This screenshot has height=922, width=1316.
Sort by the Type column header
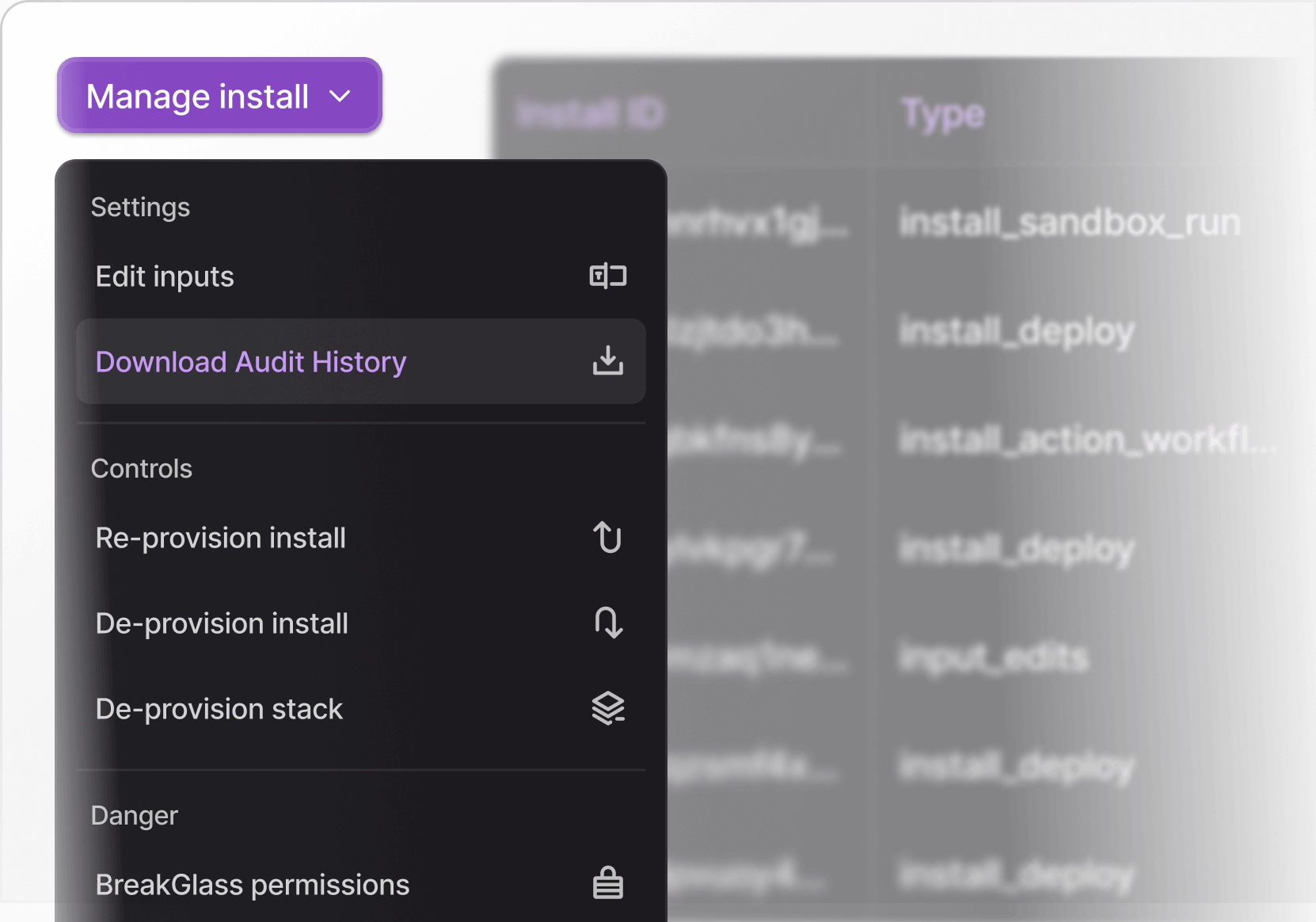(942, 114)
